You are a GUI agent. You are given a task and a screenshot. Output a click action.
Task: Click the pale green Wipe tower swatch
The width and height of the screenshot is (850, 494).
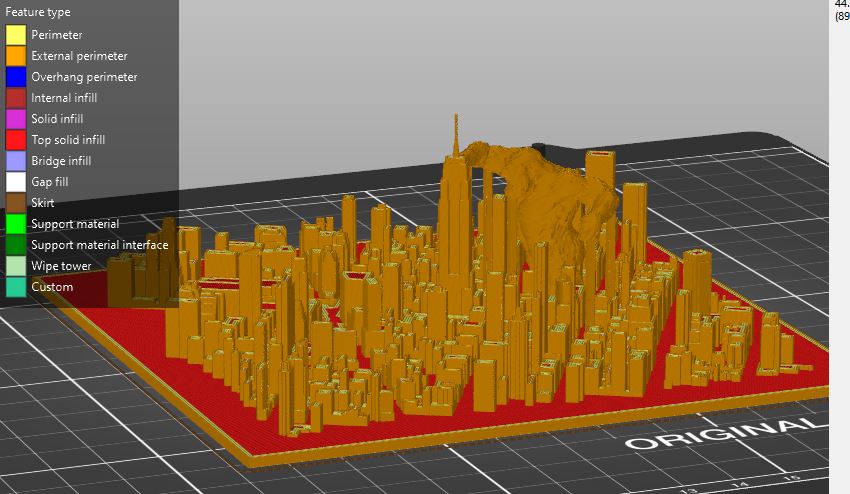point(16,266)
